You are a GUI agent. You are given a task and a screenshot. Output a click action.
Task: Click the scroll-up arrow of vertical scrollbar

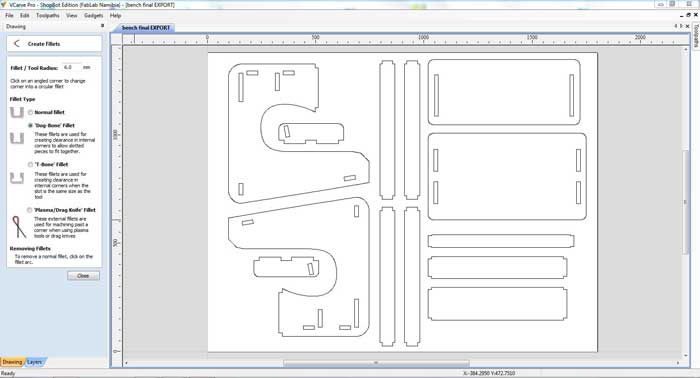coord(686,50)
